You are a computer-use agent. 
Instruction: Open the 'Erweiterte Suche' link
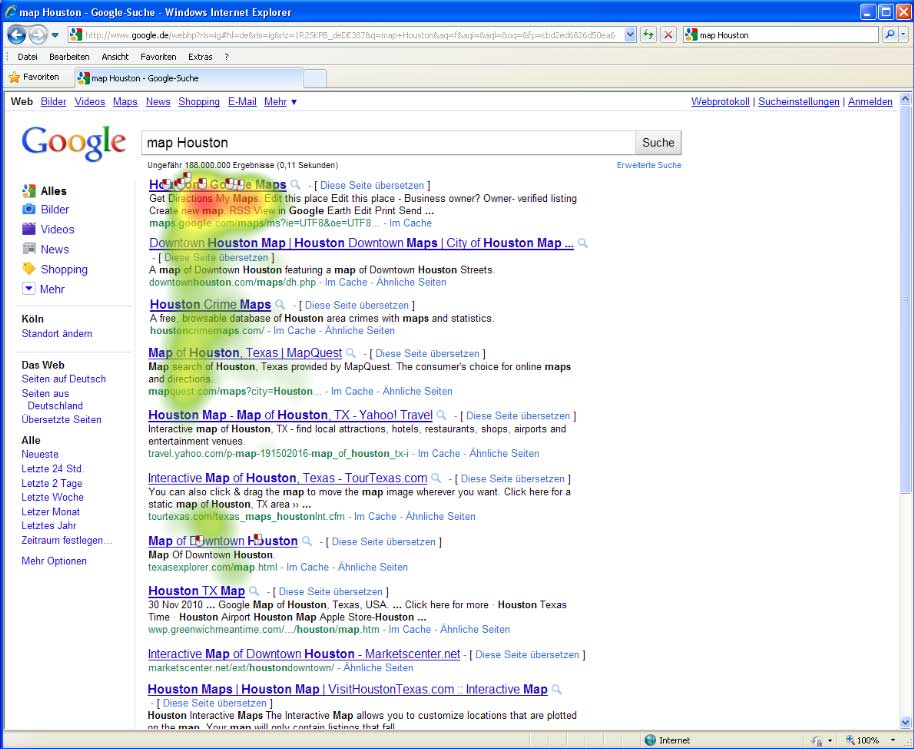point(649,165)
